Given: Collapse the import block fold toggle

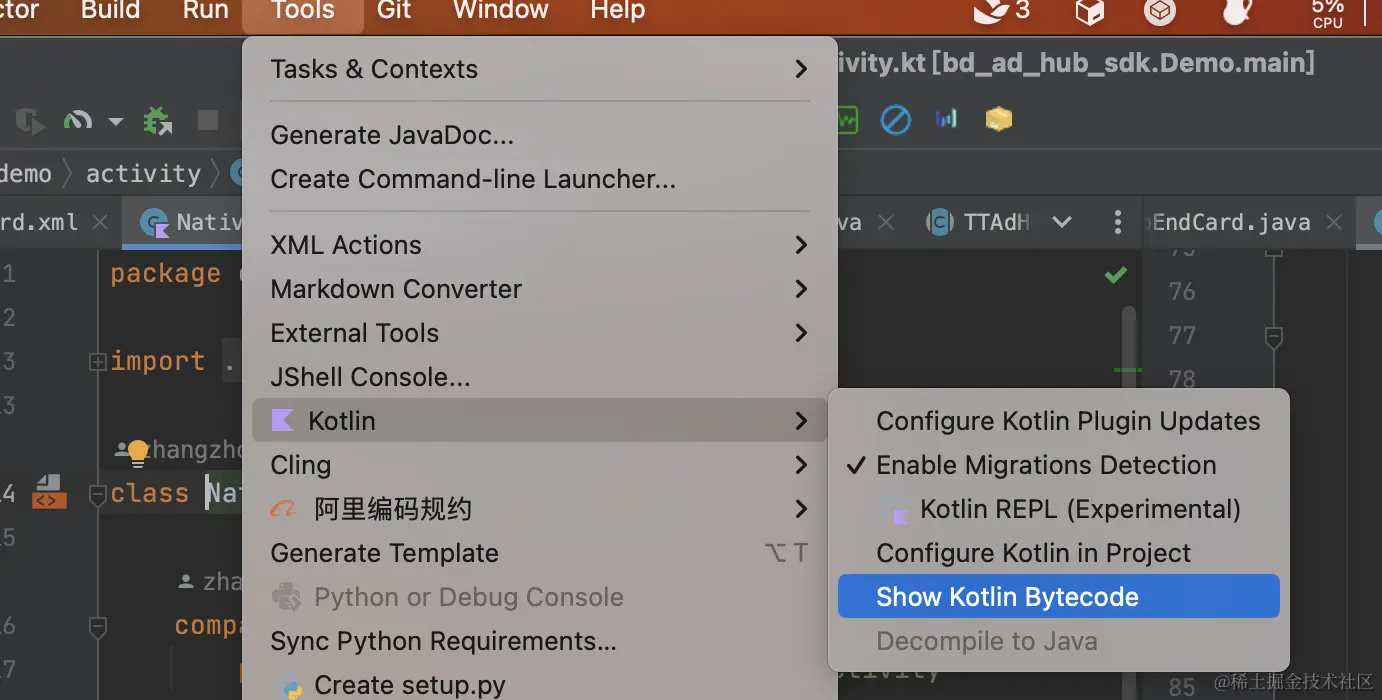Looking at the screenshot, I should [98, 362].
